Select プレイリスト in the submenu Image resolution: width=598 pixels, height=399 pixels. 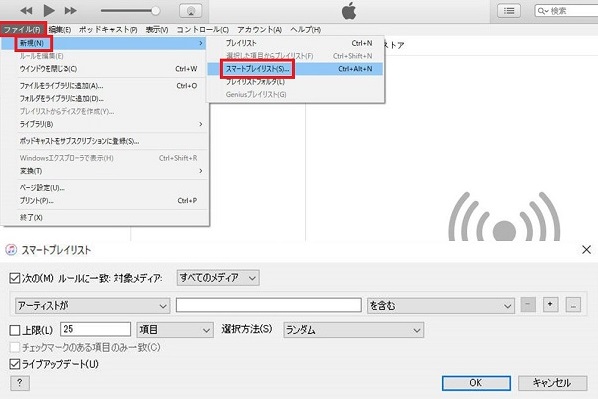click(x=295, y=43)
